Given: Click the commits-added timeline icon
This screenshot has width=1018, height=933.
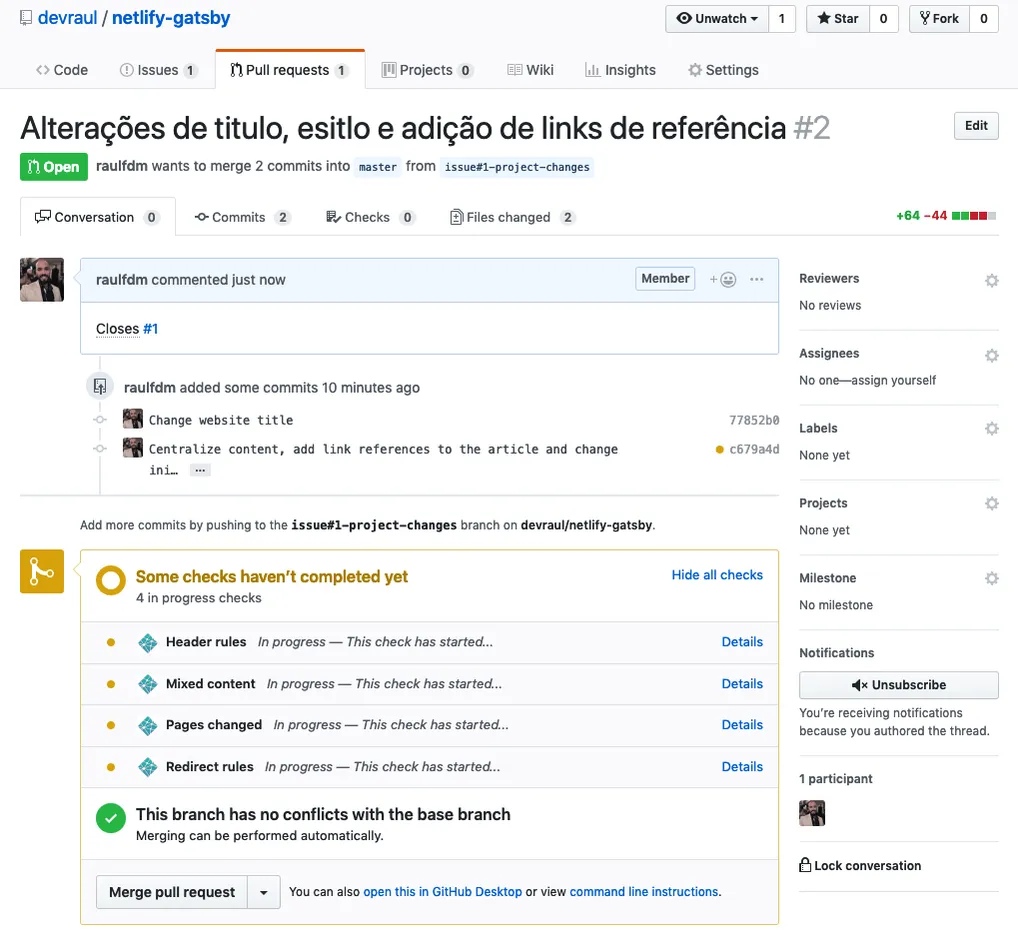Looking at the screenshot, I should click(100, 386).
